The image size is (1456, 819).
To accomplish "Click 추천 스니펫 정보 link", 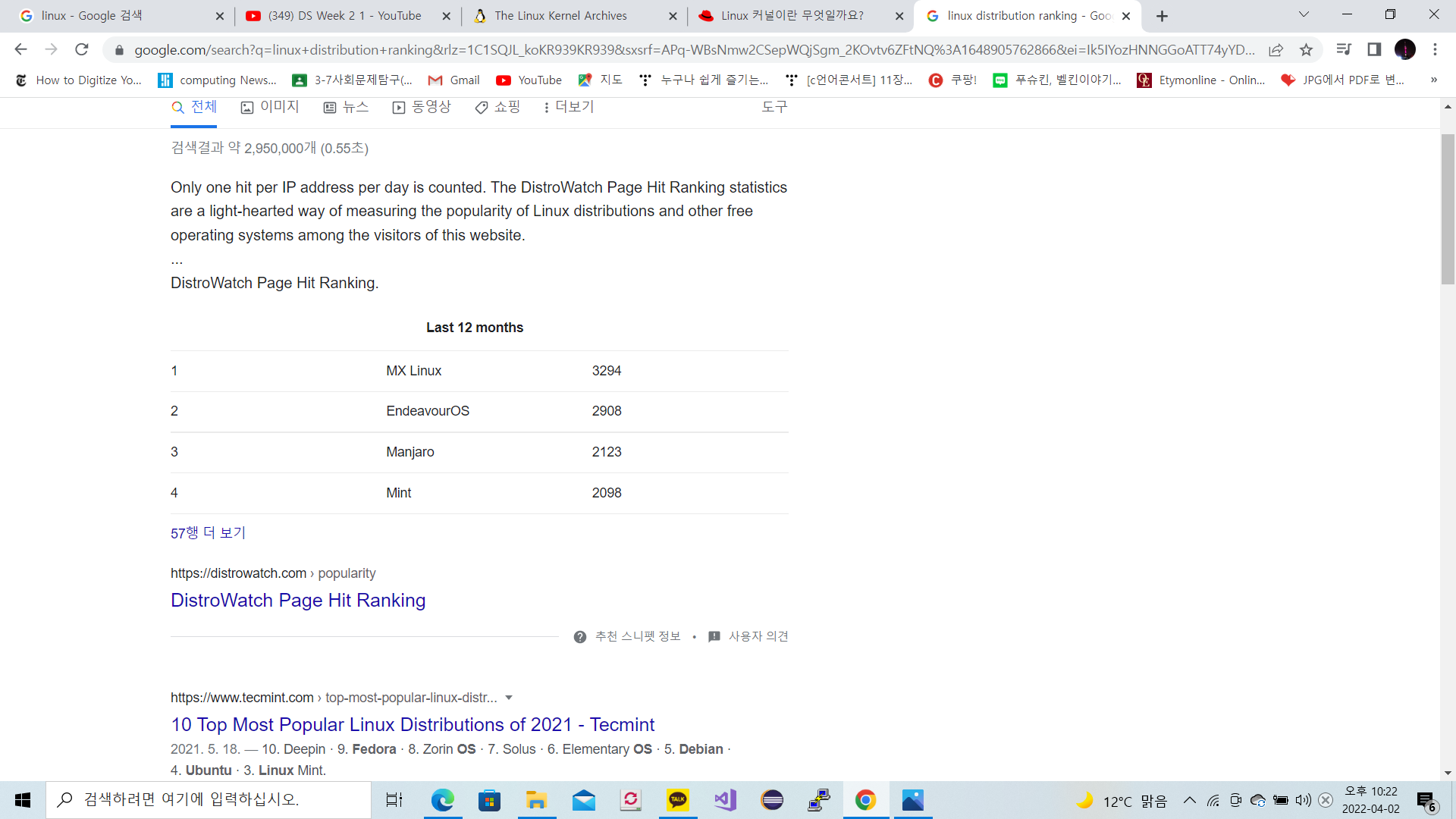I will pos(628,637).
